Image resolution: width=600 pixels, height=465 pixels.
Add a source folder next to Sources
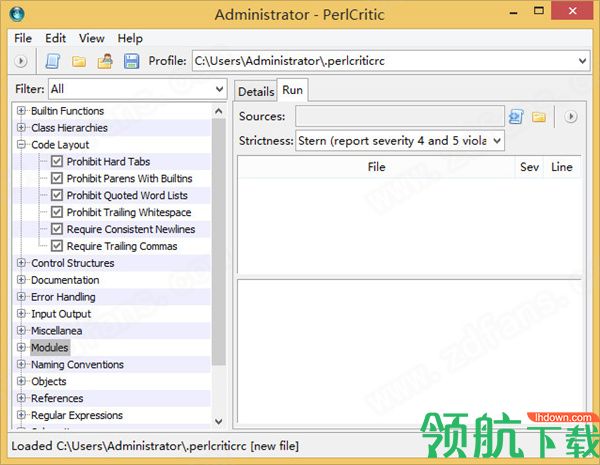point(539,116)
